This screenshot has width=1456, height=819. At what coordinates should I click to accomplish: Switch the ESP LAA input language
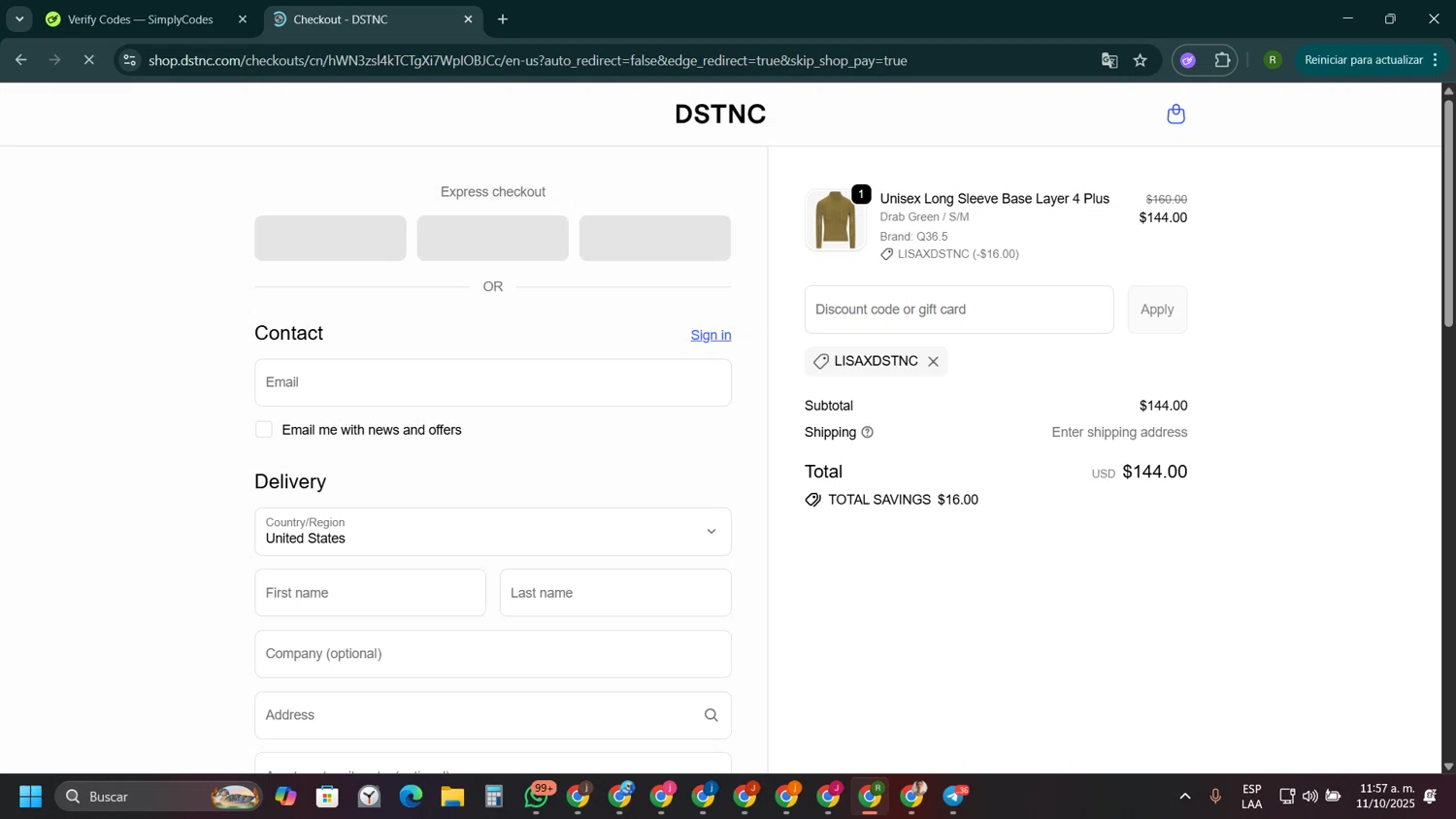(1251, 797)
